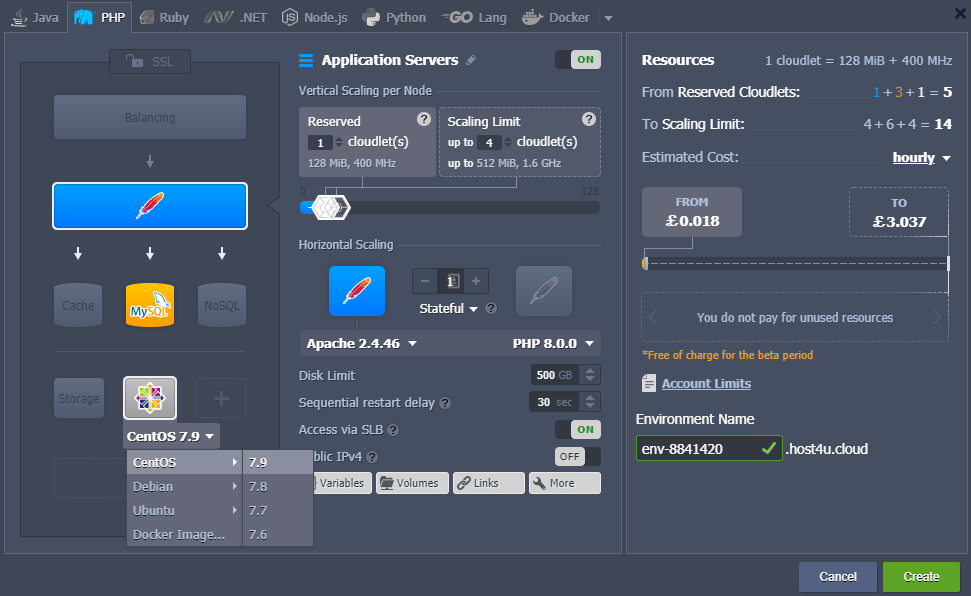Switch to the GO Lang tab
This screenshot has width=971, height=596.
point(474,17)
